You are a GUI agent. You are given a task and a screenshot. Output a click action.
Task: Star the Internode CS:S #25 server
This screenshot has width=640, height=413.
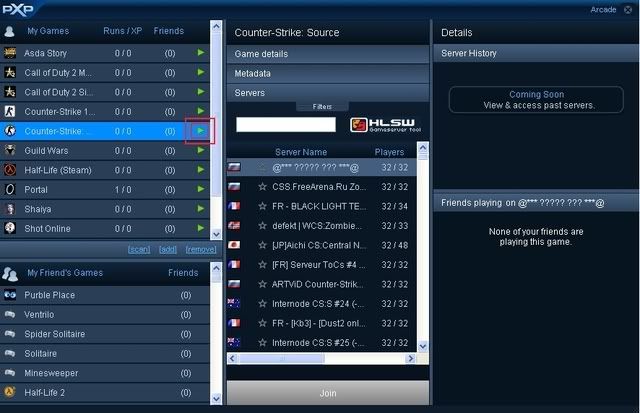pyautogui.click(x=262, y=343)
